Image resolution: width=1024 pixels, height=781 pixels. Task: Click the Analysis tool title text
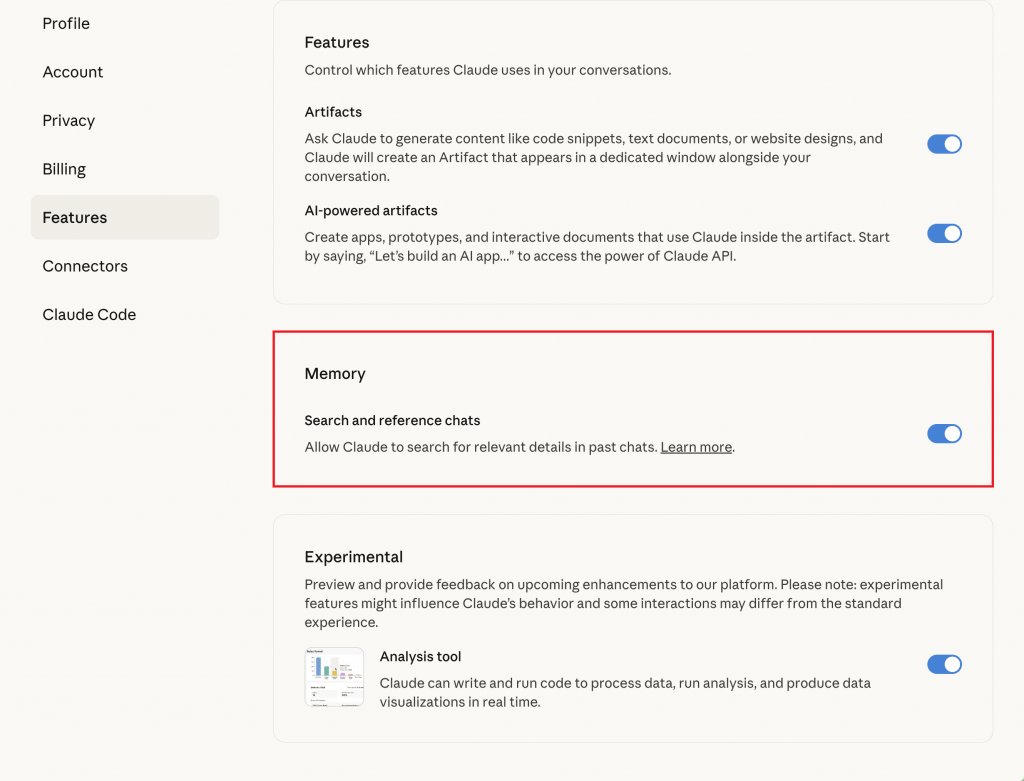(420, 657)
